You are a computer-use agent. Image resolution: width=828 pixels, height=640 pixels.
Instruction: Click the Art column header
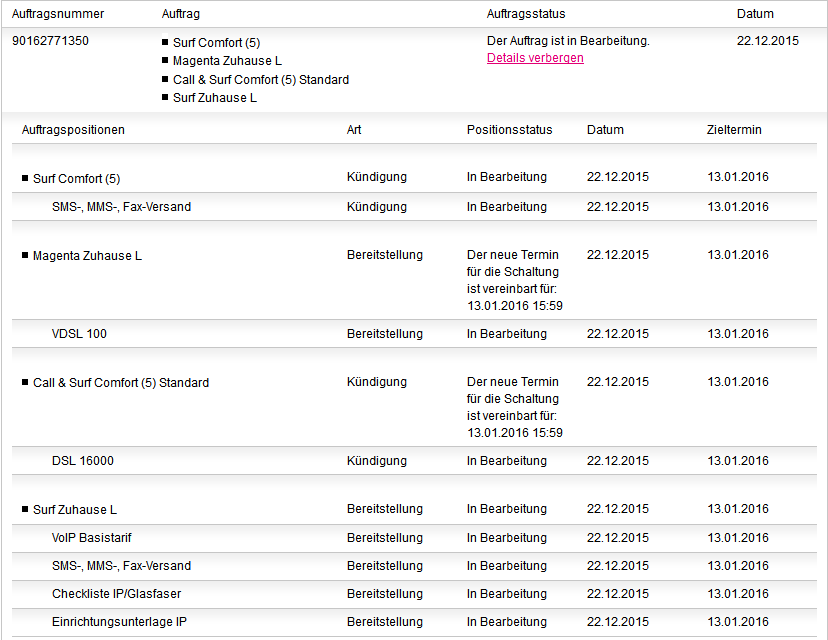point(354,130)
